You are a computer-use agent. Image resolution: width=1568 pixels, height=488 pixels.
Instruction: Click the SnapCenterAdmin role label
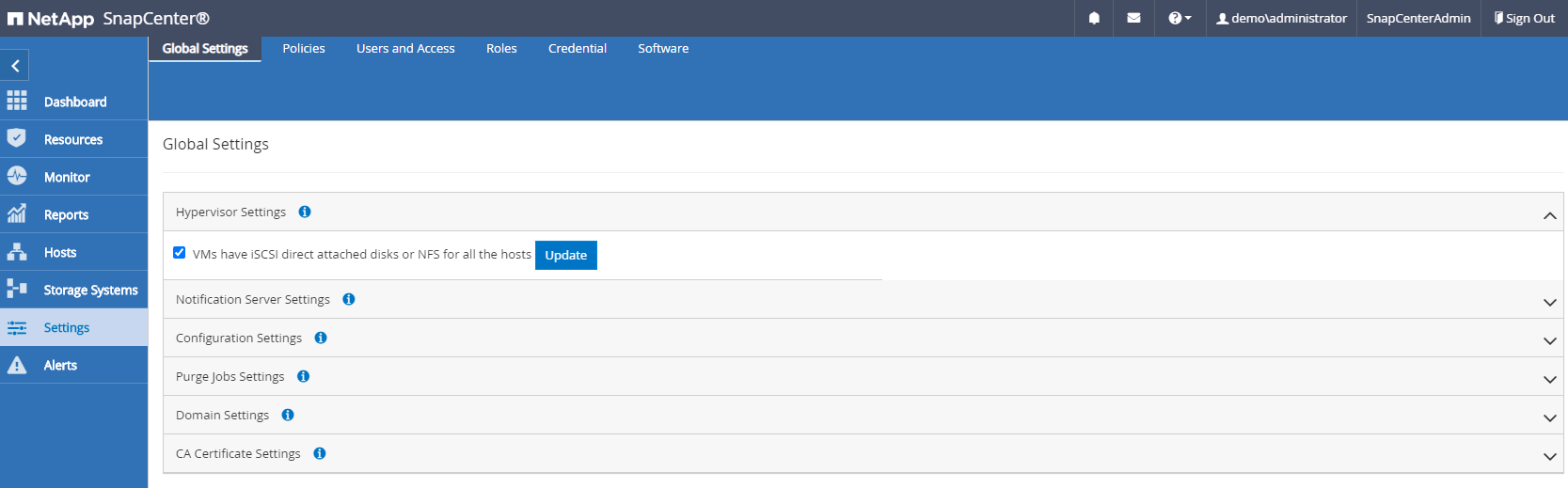click(x=1418, y=18)
